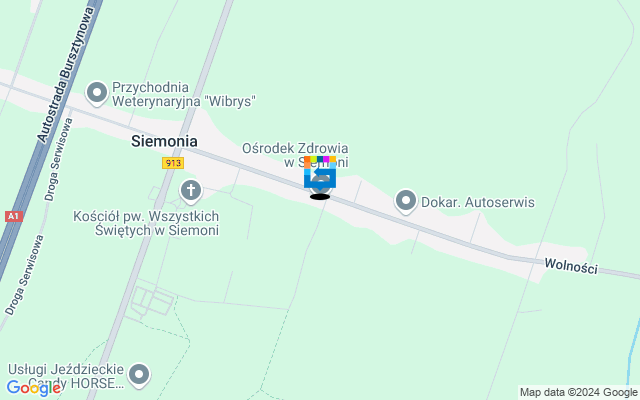This screenshot has width=640, height=400.
Task: Click the Ośrodek Zdrowia w Siemoni label
Action: tap(295, 155)
